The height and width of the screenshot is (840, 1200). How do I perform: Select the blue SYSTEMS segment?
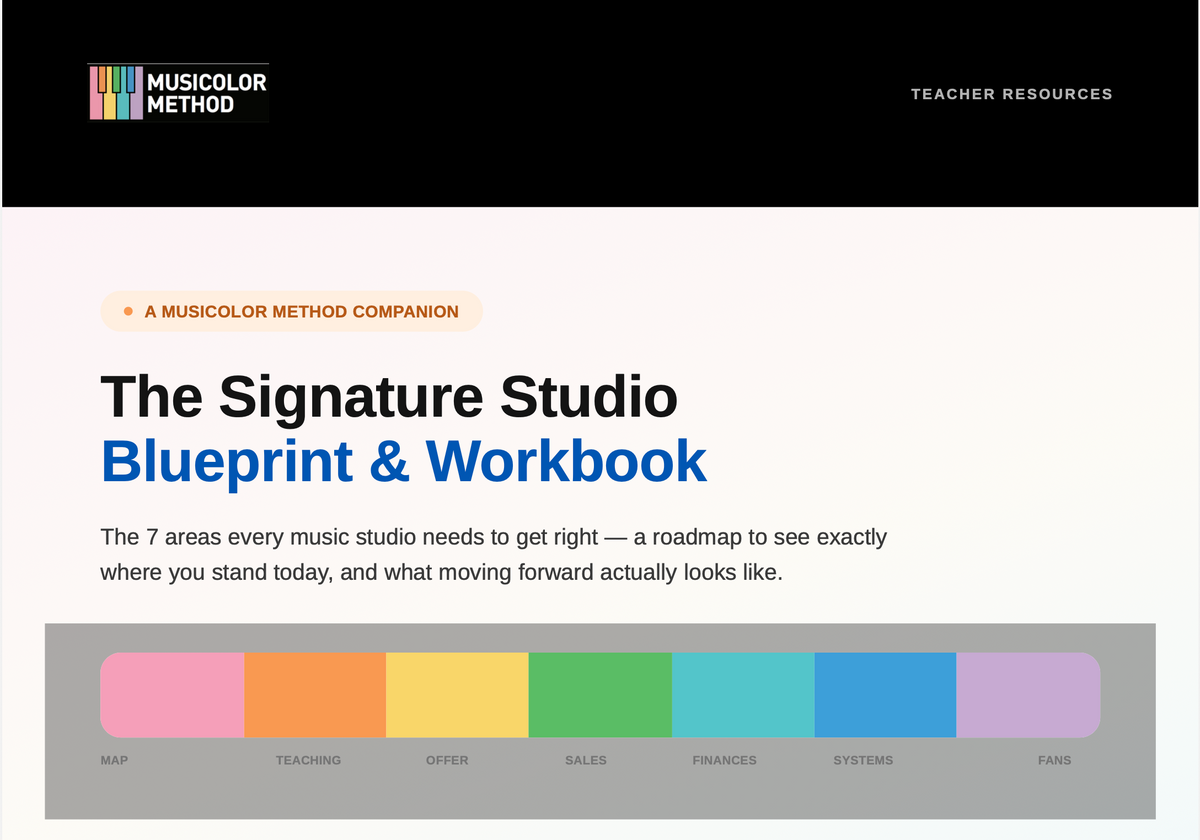[886, 695]
